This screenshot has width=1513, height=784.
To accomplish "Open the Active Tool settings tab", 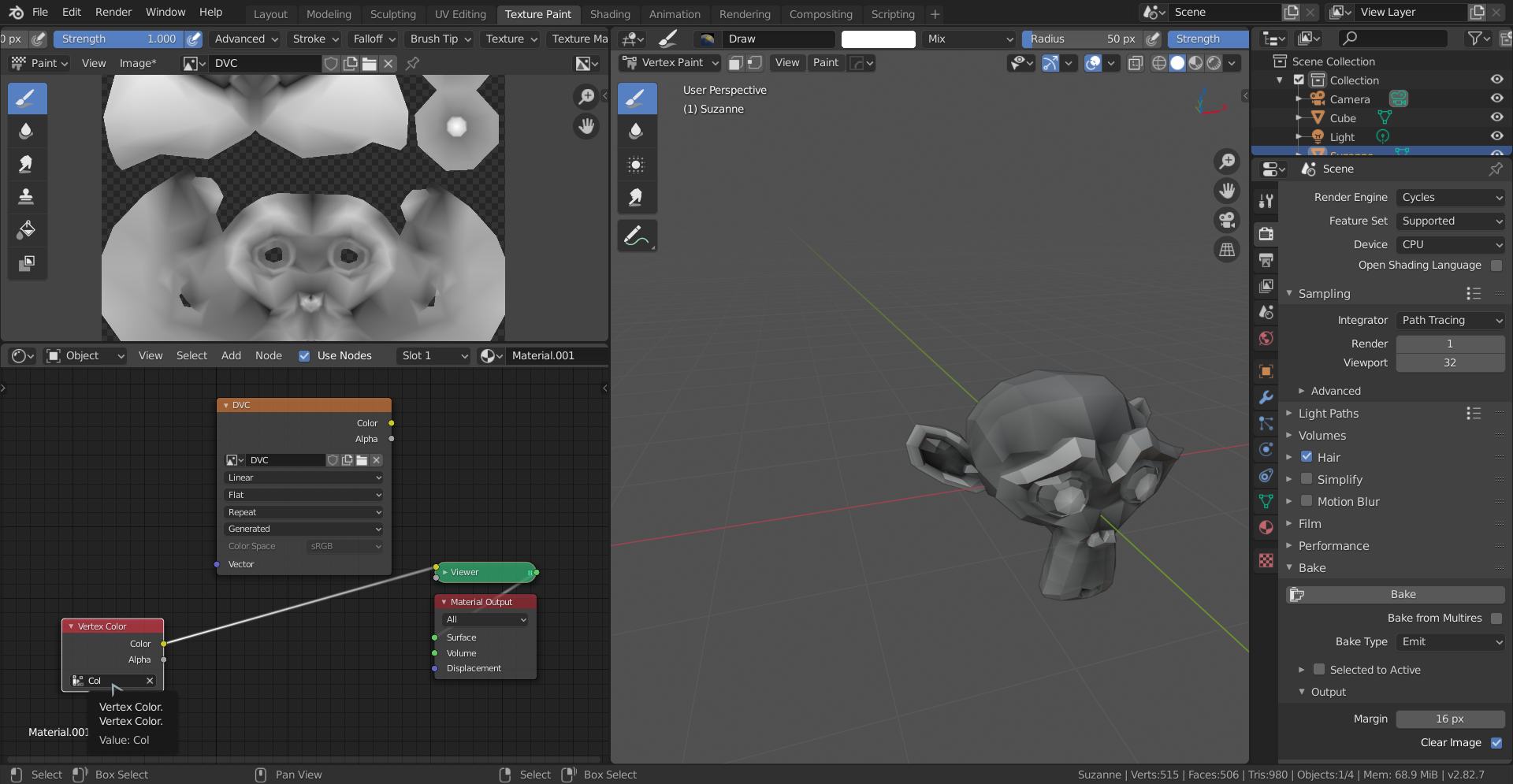I will pyautogui.click(x=1266, y=201).
